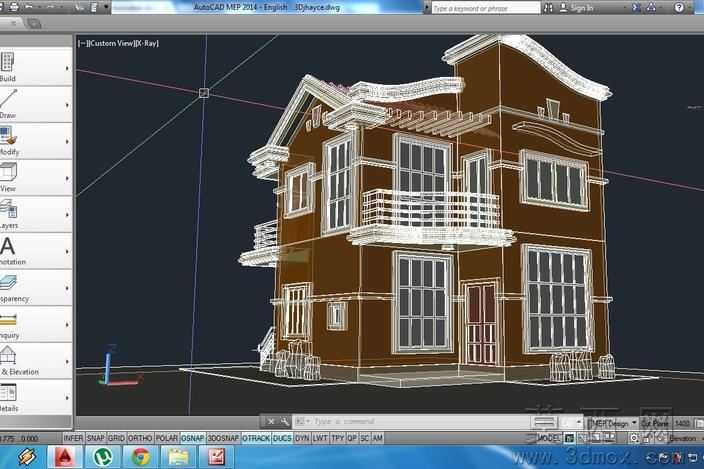Open Winamp icon in the taskbar
This screenshot has width=704, height=469.
click(27, 457)
